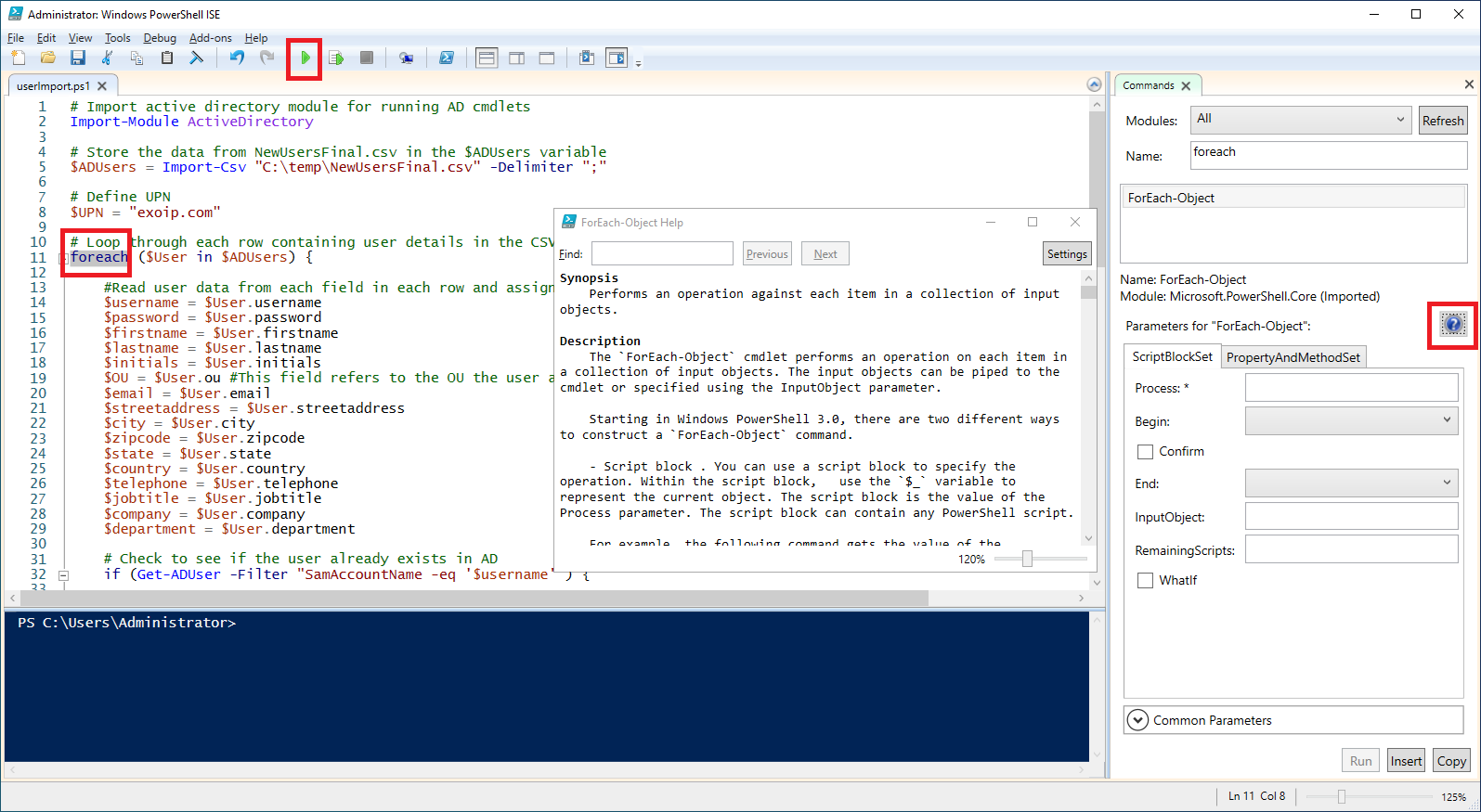Open help for ForEach-Object parameters

coord(1452,324)
